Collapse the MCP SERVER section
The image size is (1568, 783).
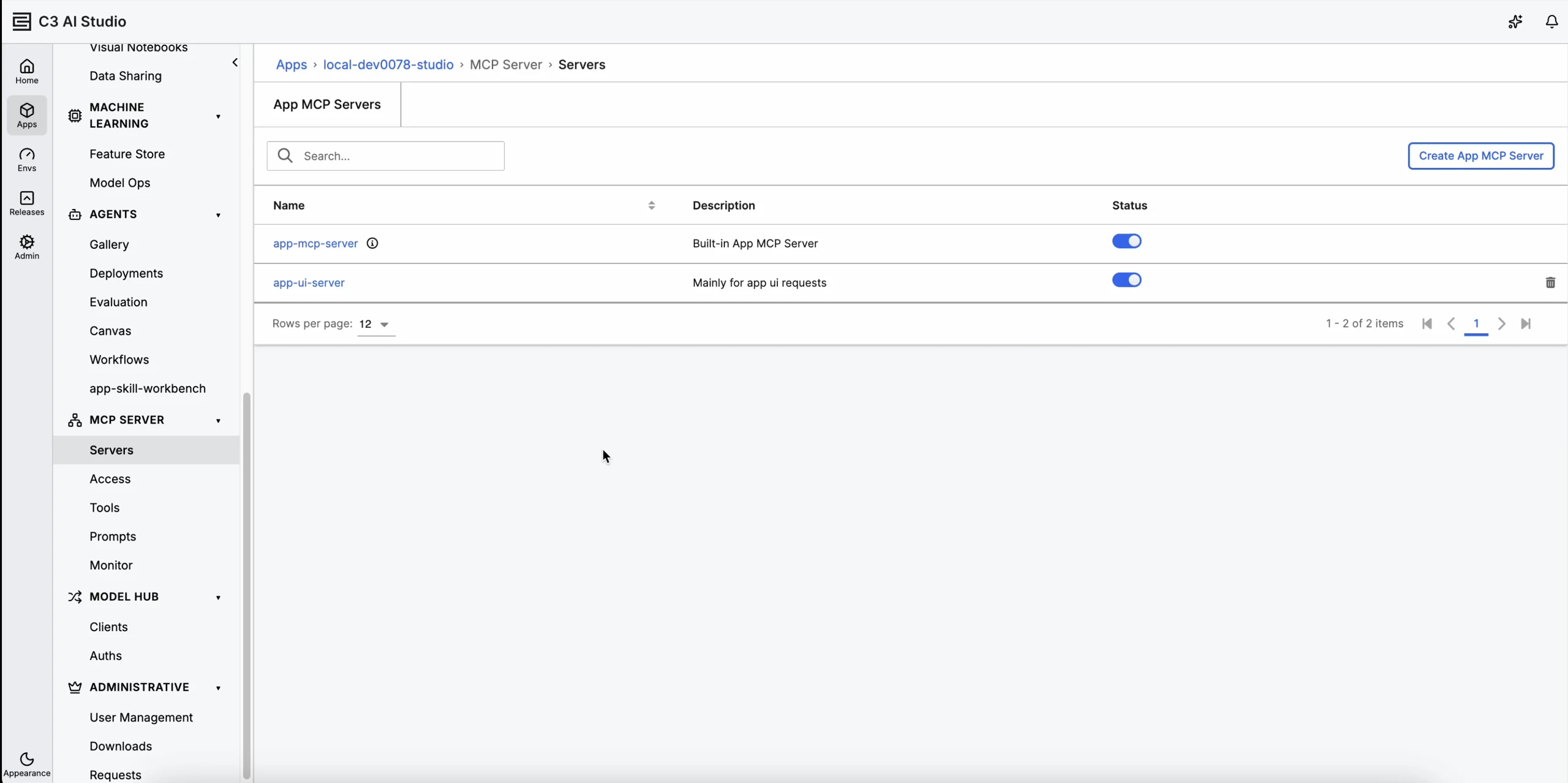tap(218, 420)
